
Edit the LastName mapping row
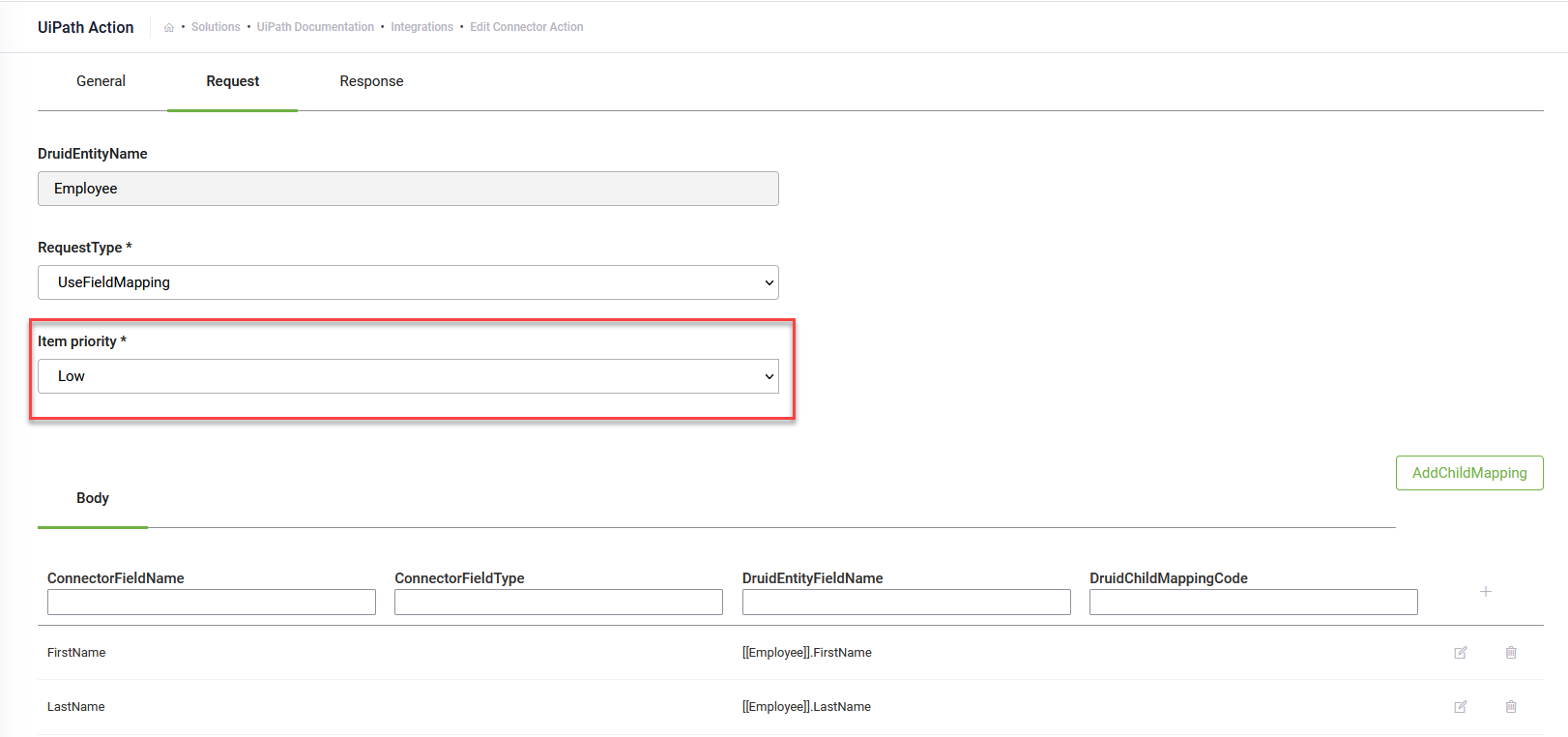tap(1460, 707)
